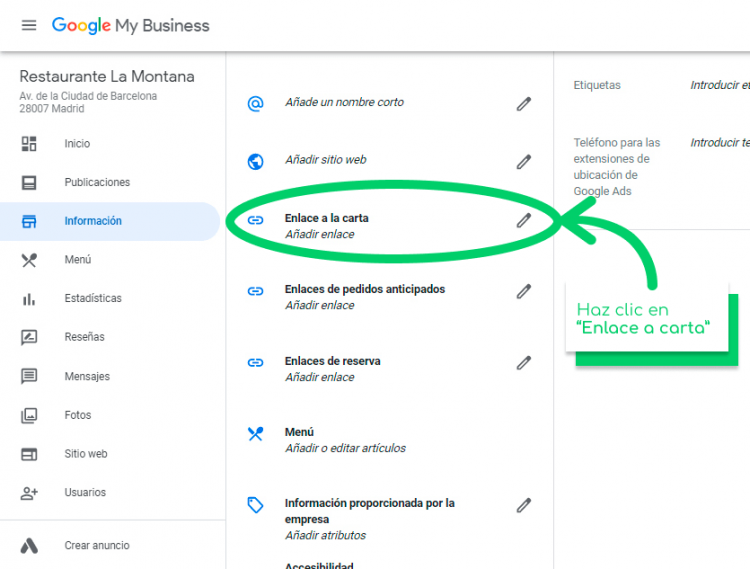The image size is (750, 569).
Task: Click Restaurante La Montana business name
Action: coord(107,77)
